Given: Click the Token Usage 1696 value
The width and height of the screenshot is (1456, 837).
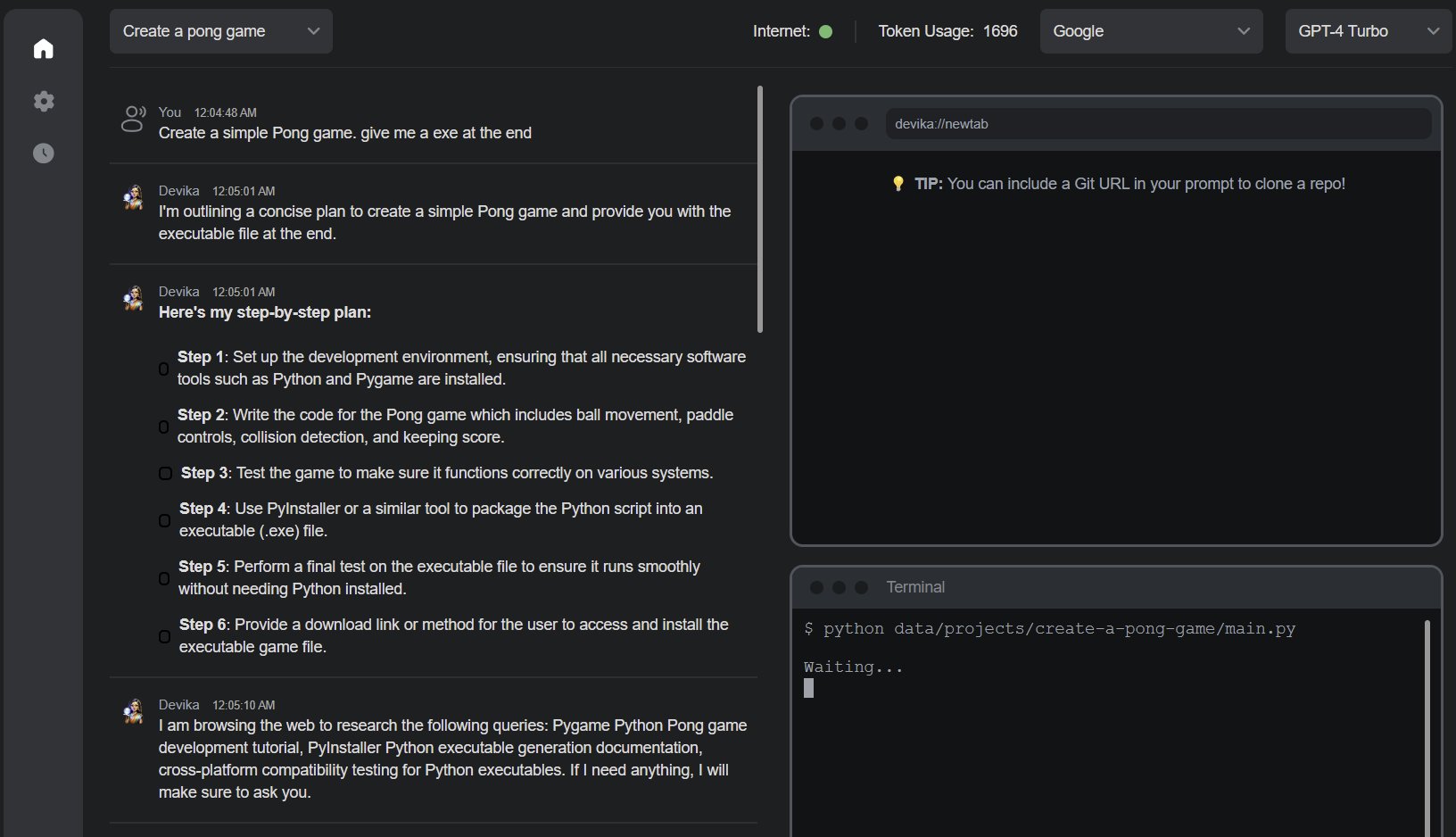Looking at the screenshot, I should coord(1000,31).
